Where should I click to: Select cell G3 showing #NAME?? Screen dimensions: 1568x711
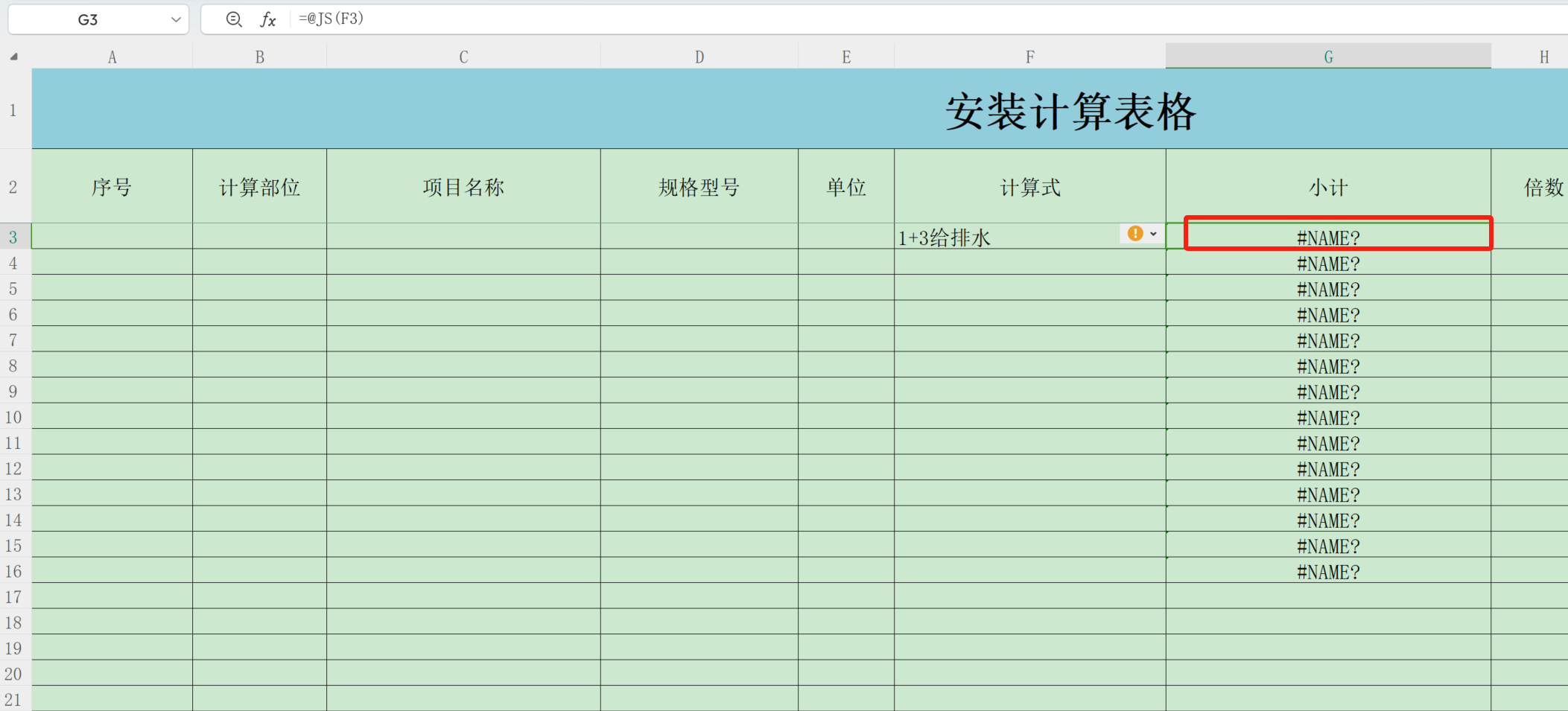click(1328, 237)
